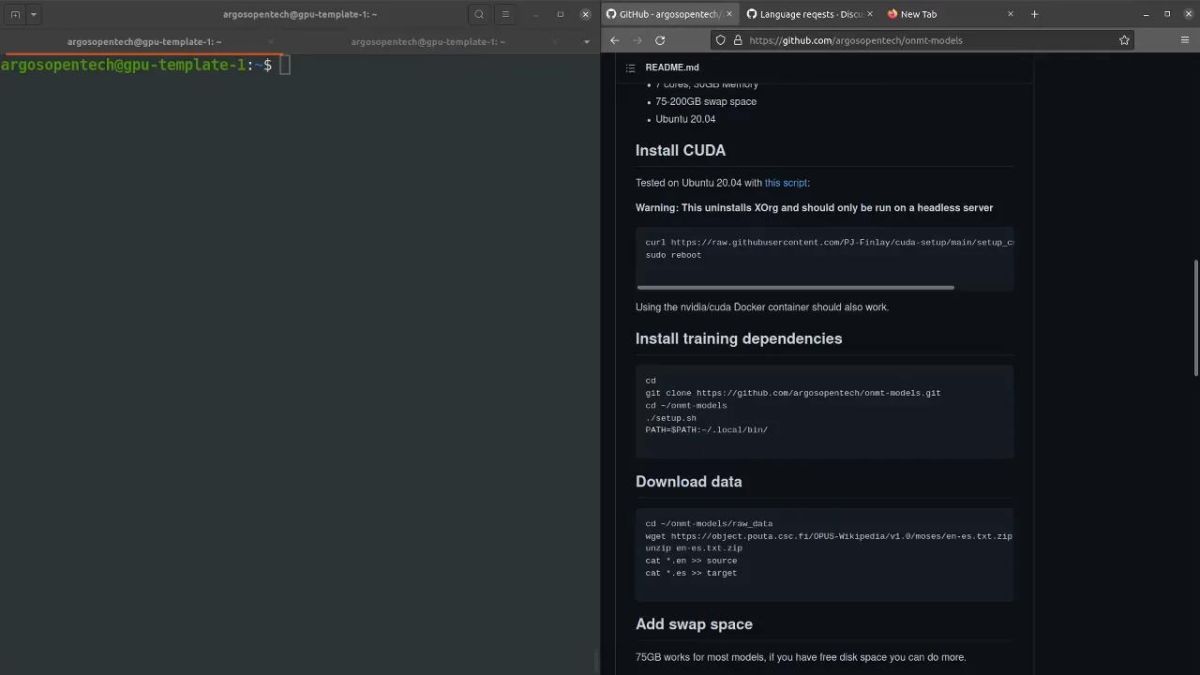Image resolution: width=1200 pixels, height=675 pixels.
Task: Open the terminal hamburger menu
Action: click(x=506, y=15)
